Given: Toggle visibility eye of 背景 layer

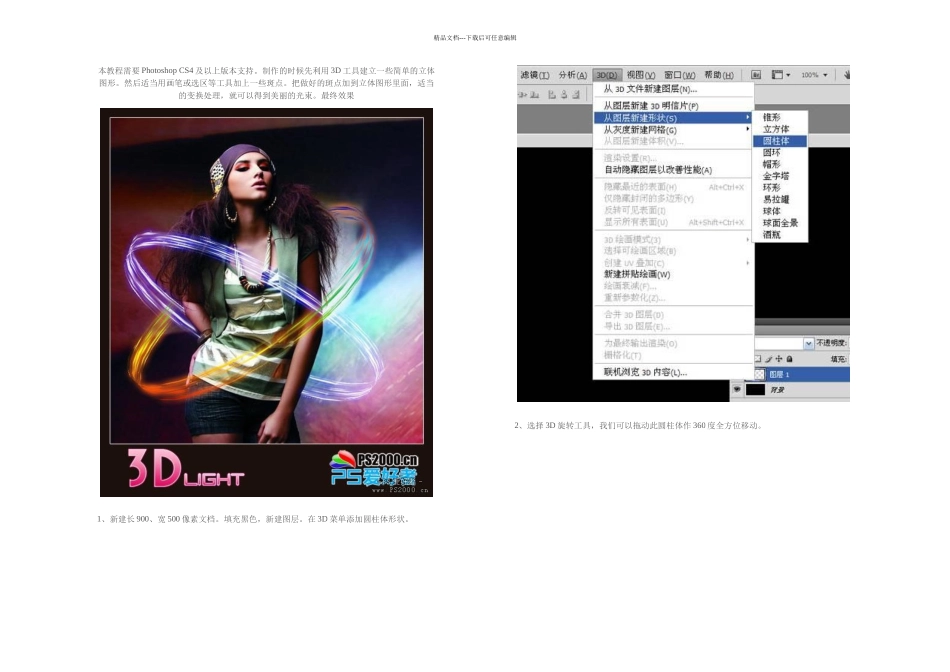Looking at the screenshot, I should coord(737,389).
